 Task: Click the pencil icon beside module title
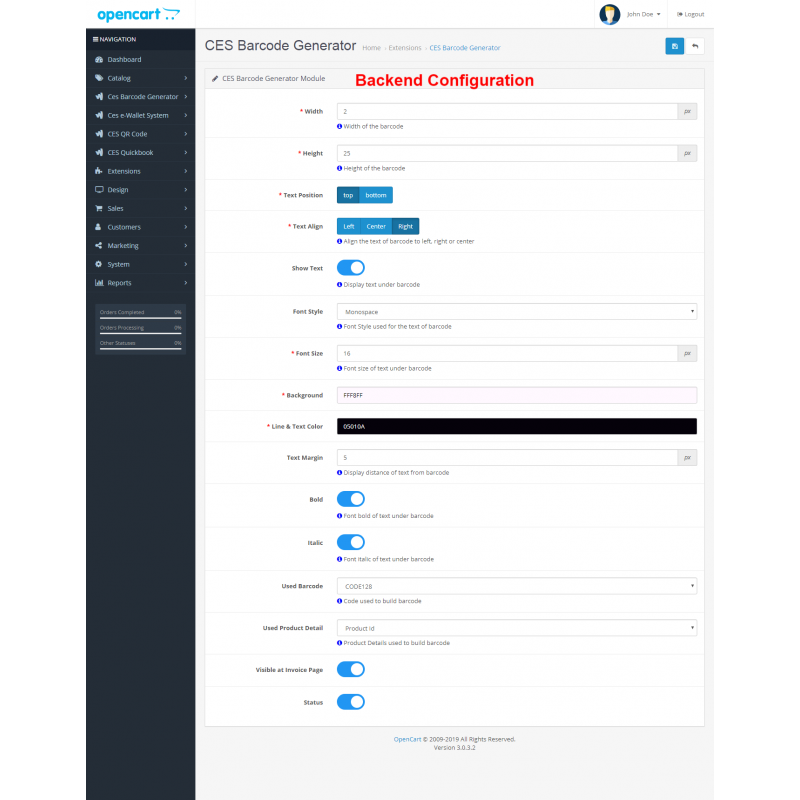215,79
